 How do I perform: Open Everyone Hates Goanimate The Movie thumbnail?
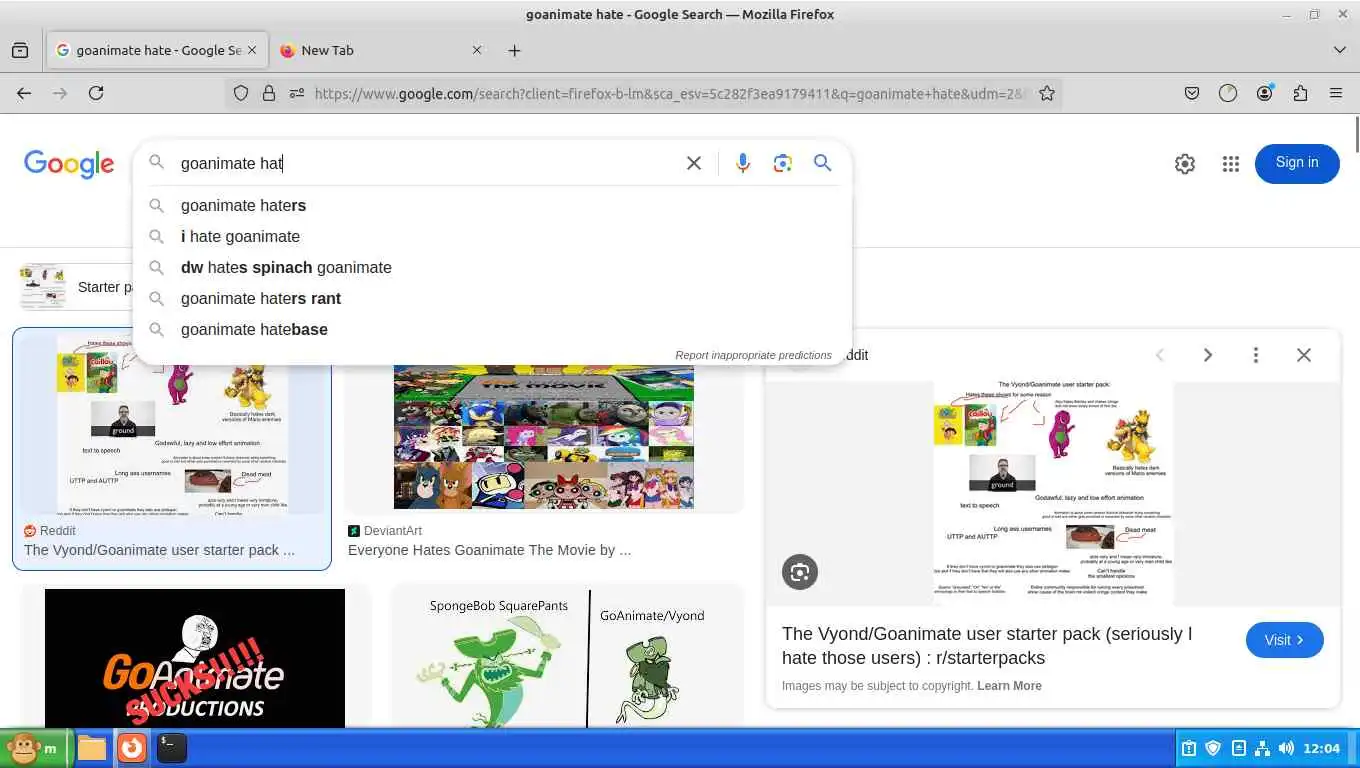pos(544,438)
